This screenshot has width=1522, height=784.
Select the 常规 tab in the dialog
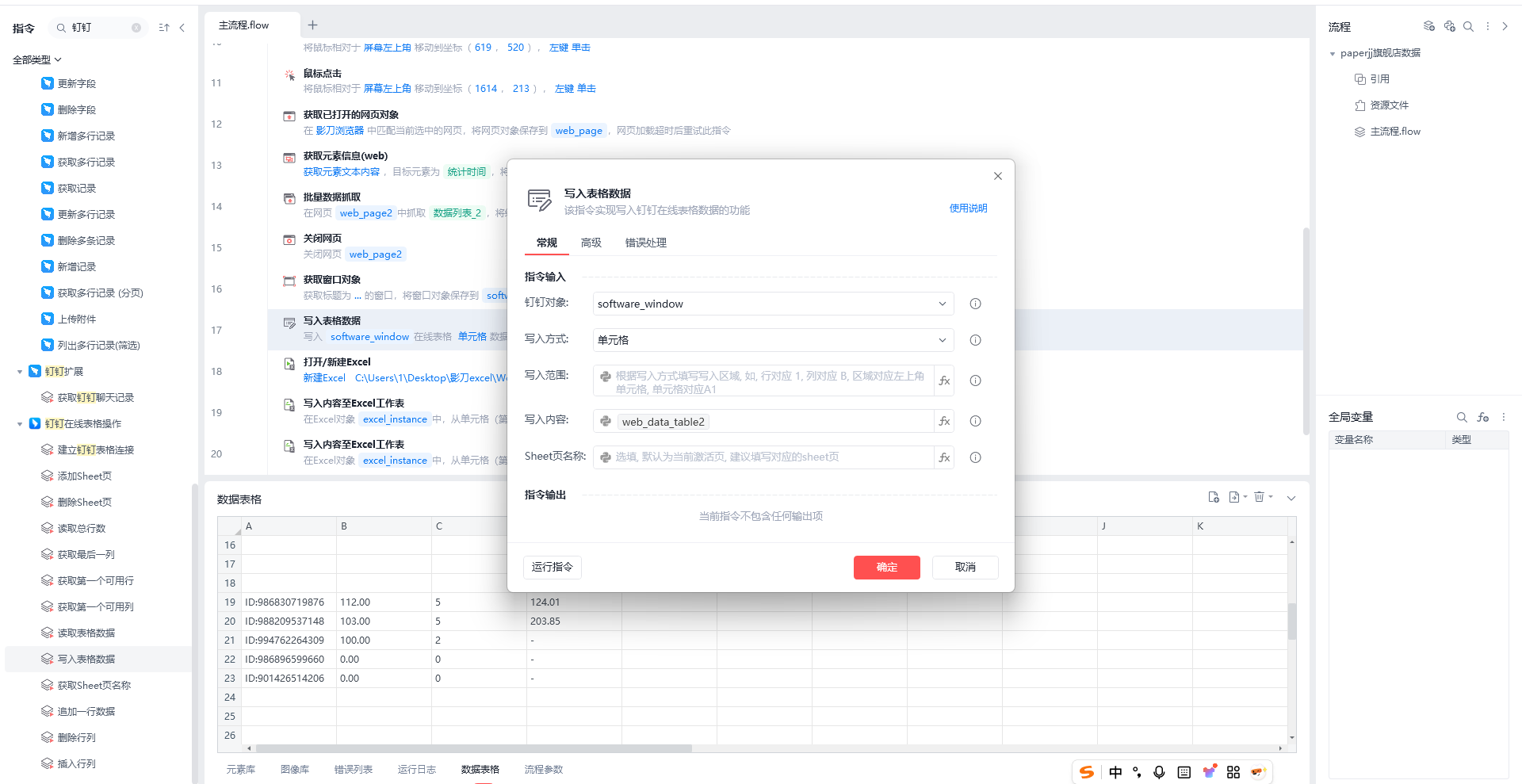click(x=547, y=243)
